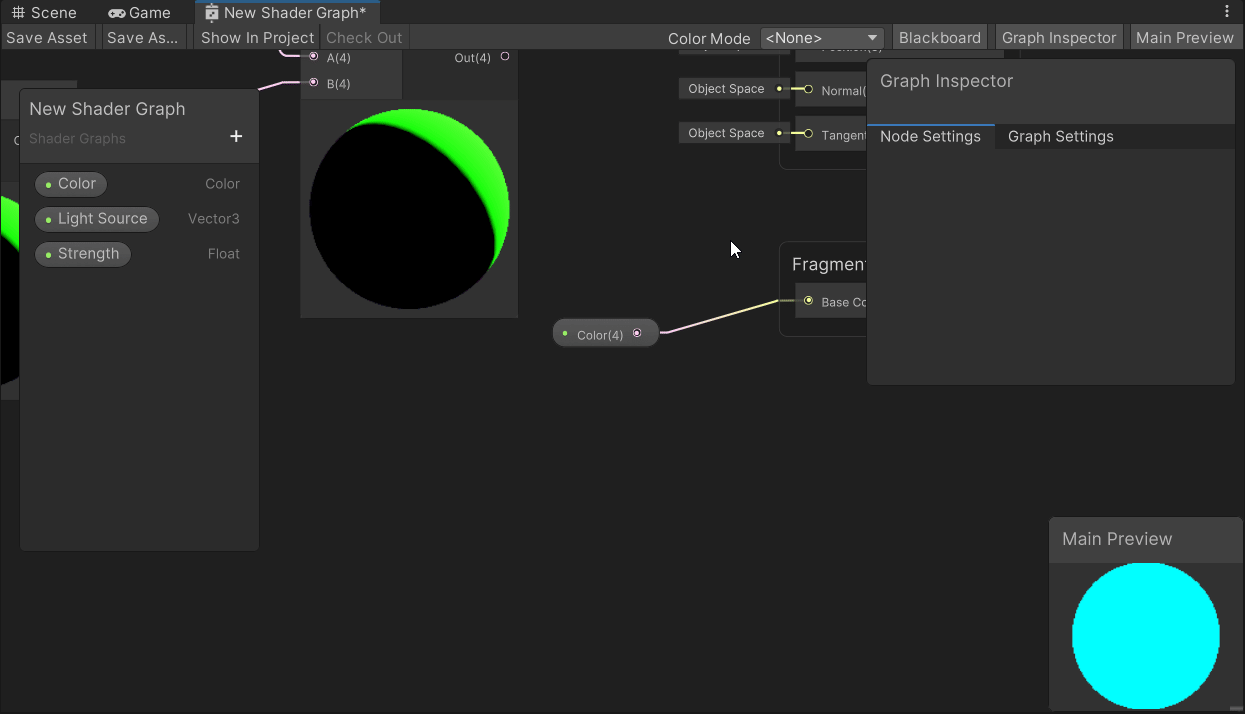Viewport: 1245px width, 714px height.
Task: Click the Save Asset button
Action: (x=47, y=38)
